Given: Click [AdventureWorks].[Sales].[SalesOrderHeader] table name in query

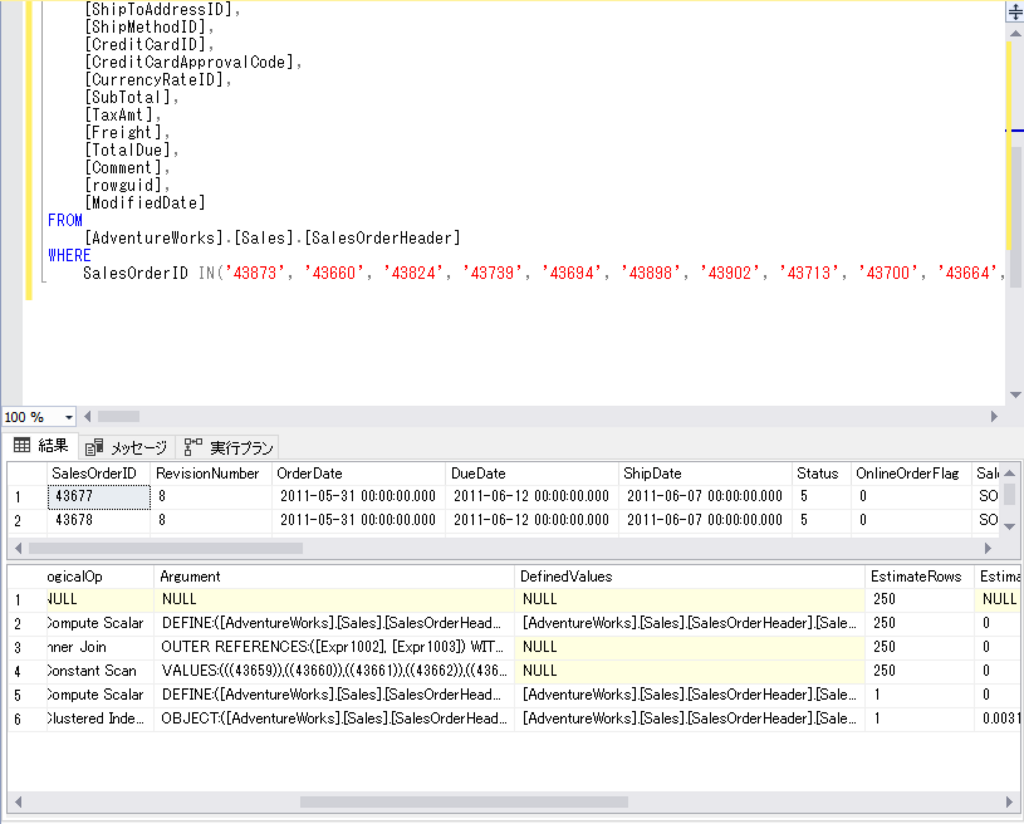Looking at the screenshot, I should click(x=272, y=238).
